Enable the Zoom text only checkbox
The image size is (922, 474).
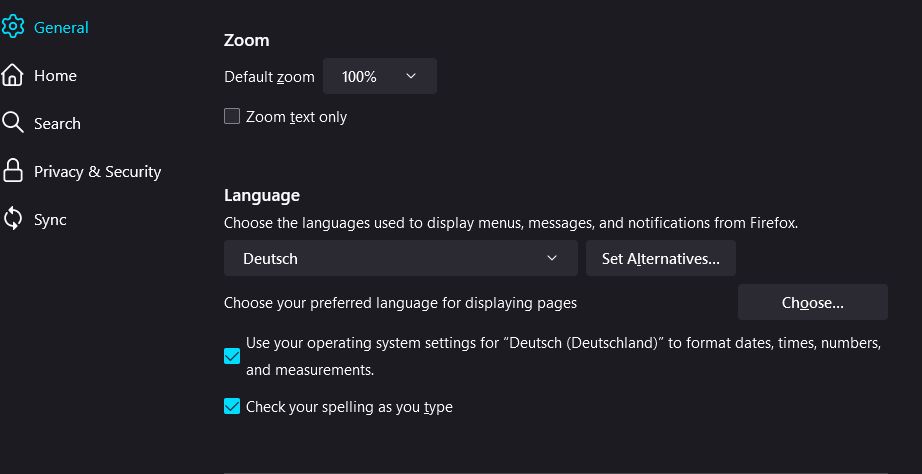(232, 116)
